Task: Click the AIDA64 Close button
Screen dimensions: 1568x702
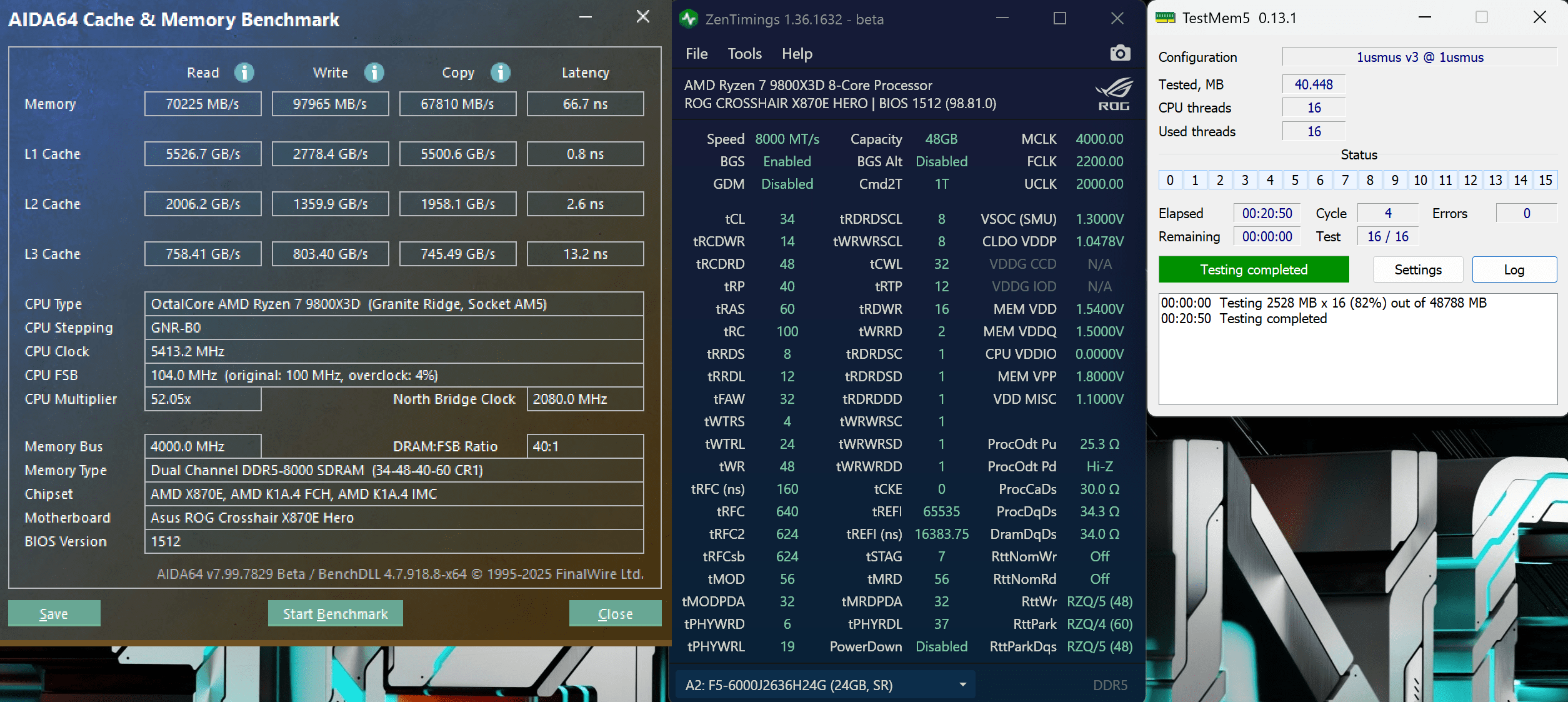Action: click(615, 613)
